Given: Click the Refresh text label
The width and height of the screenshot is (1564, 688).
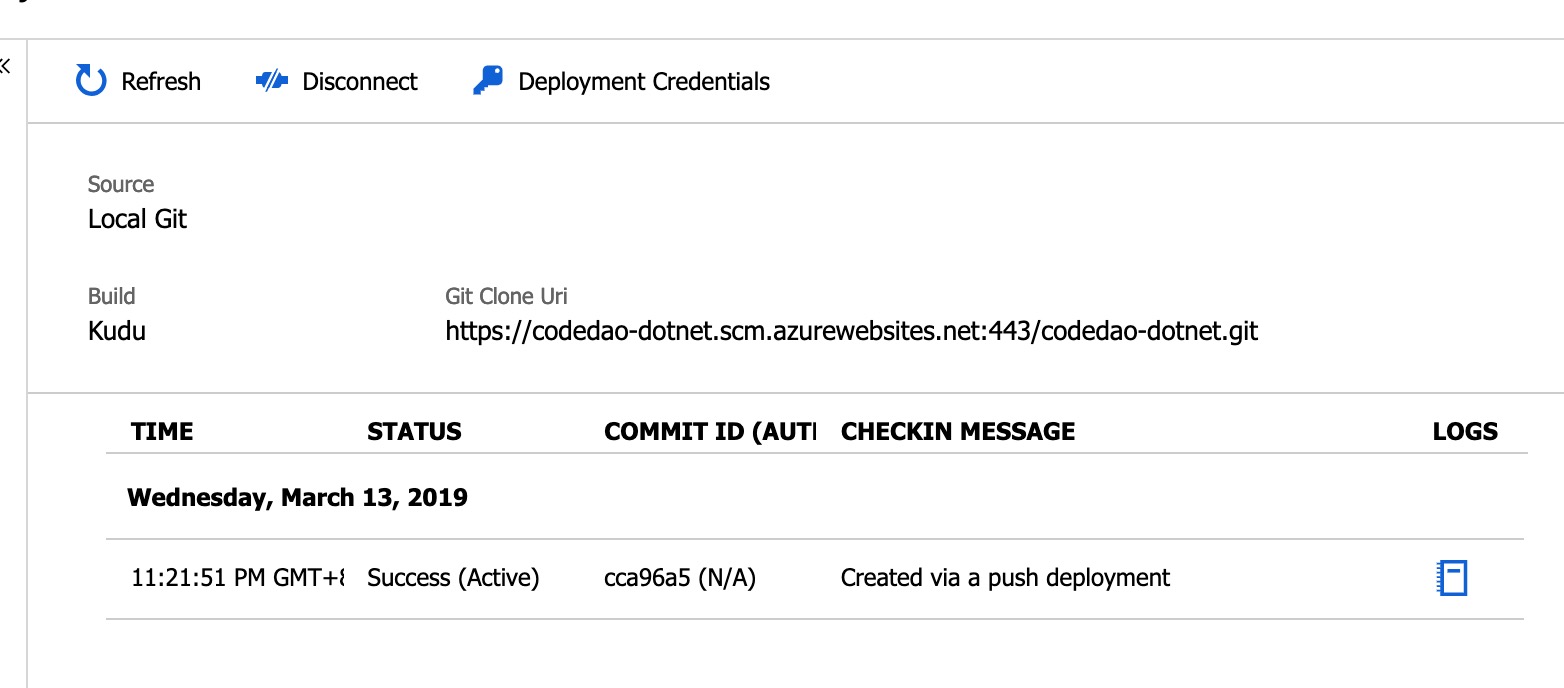Looking at the screenshot, I should pyautogui.click(x=161, y=82).
